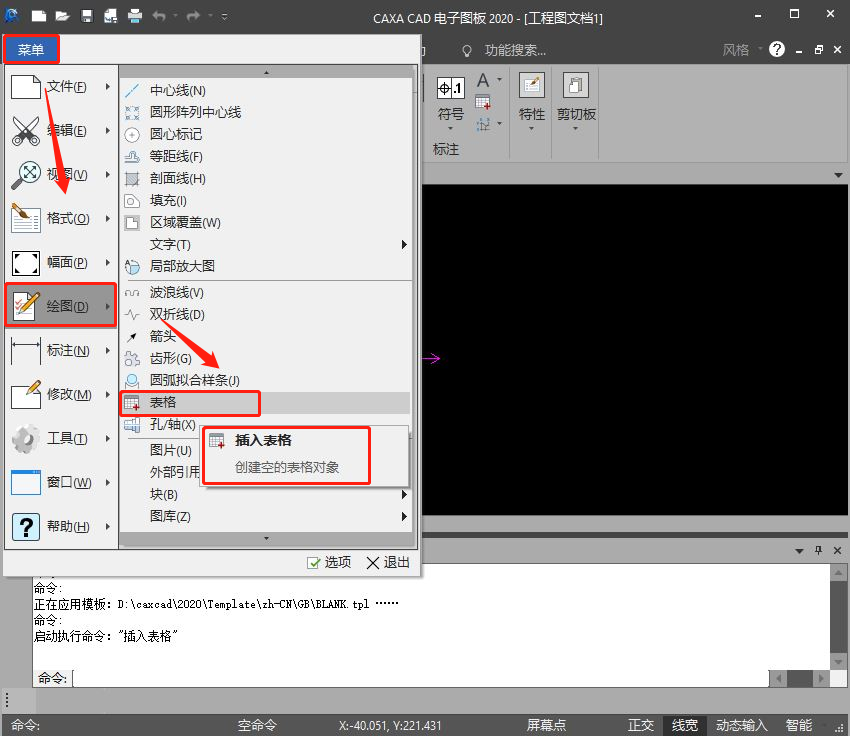Select 等距线(F) offset line command
Image resolution: width=850 pixels, height=736 pixels.
pos(266,157)
